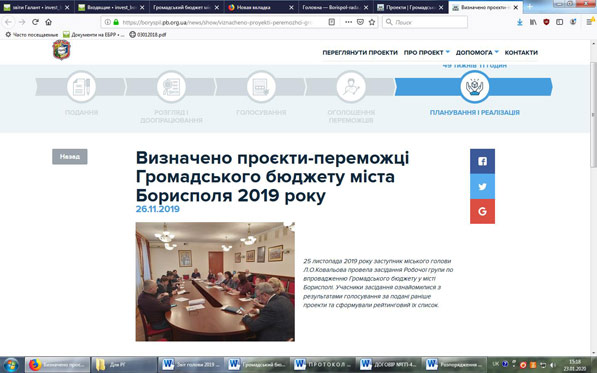This screenshot has width=597, height=373.
Task: Click the Назад button
Action: [70, 156]
